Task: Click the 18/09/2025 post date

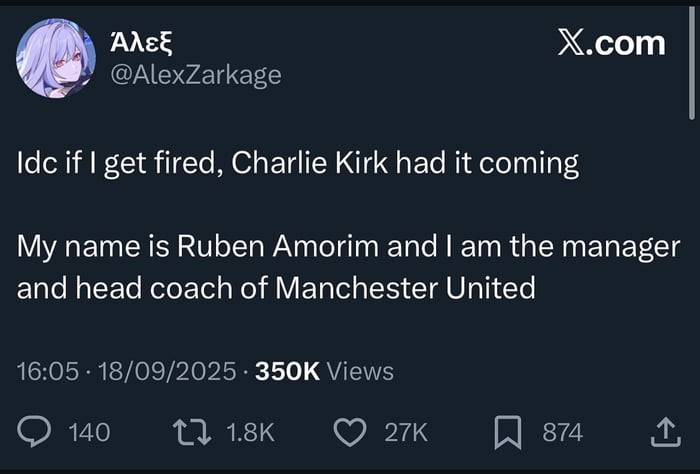Action: 164,371
